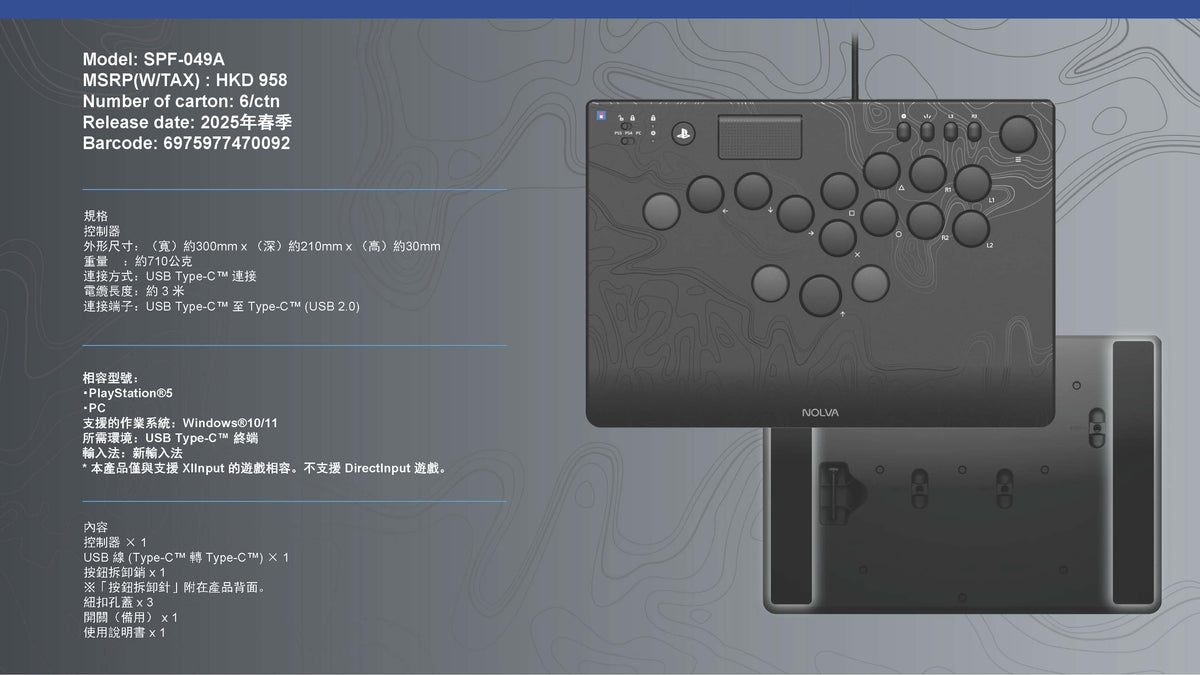Click "Number of carton: 6/ctn" text
The width and height of the screenshot is (1200, 675).
(x=181, y=101)
